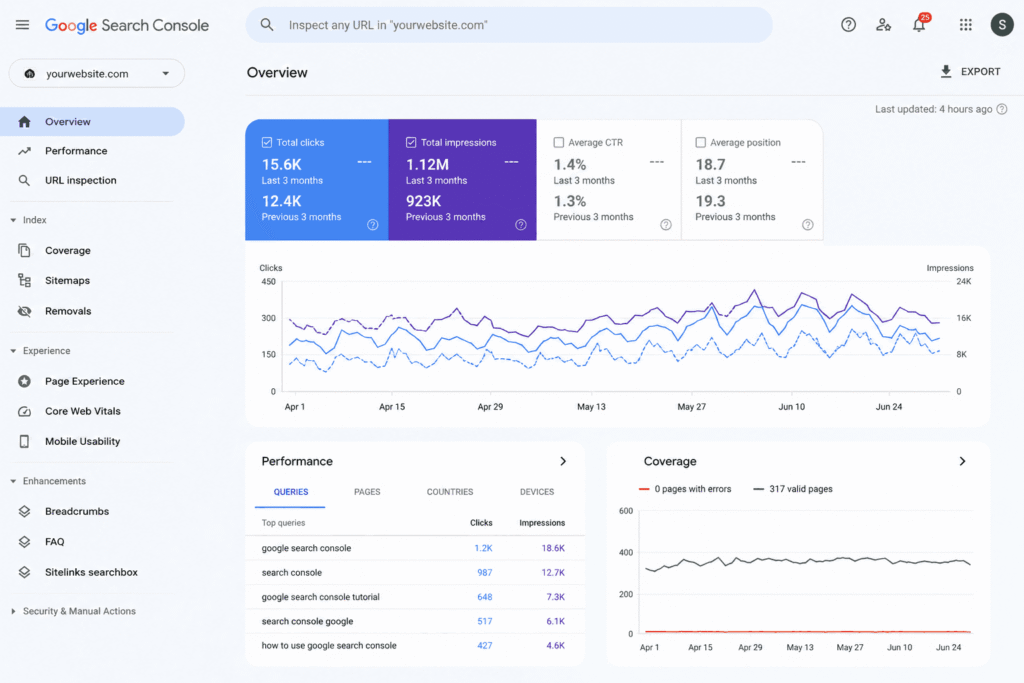Open the Sitelinks searchbox report
This screenshot has height=683, width=1024.
[92, 572]
